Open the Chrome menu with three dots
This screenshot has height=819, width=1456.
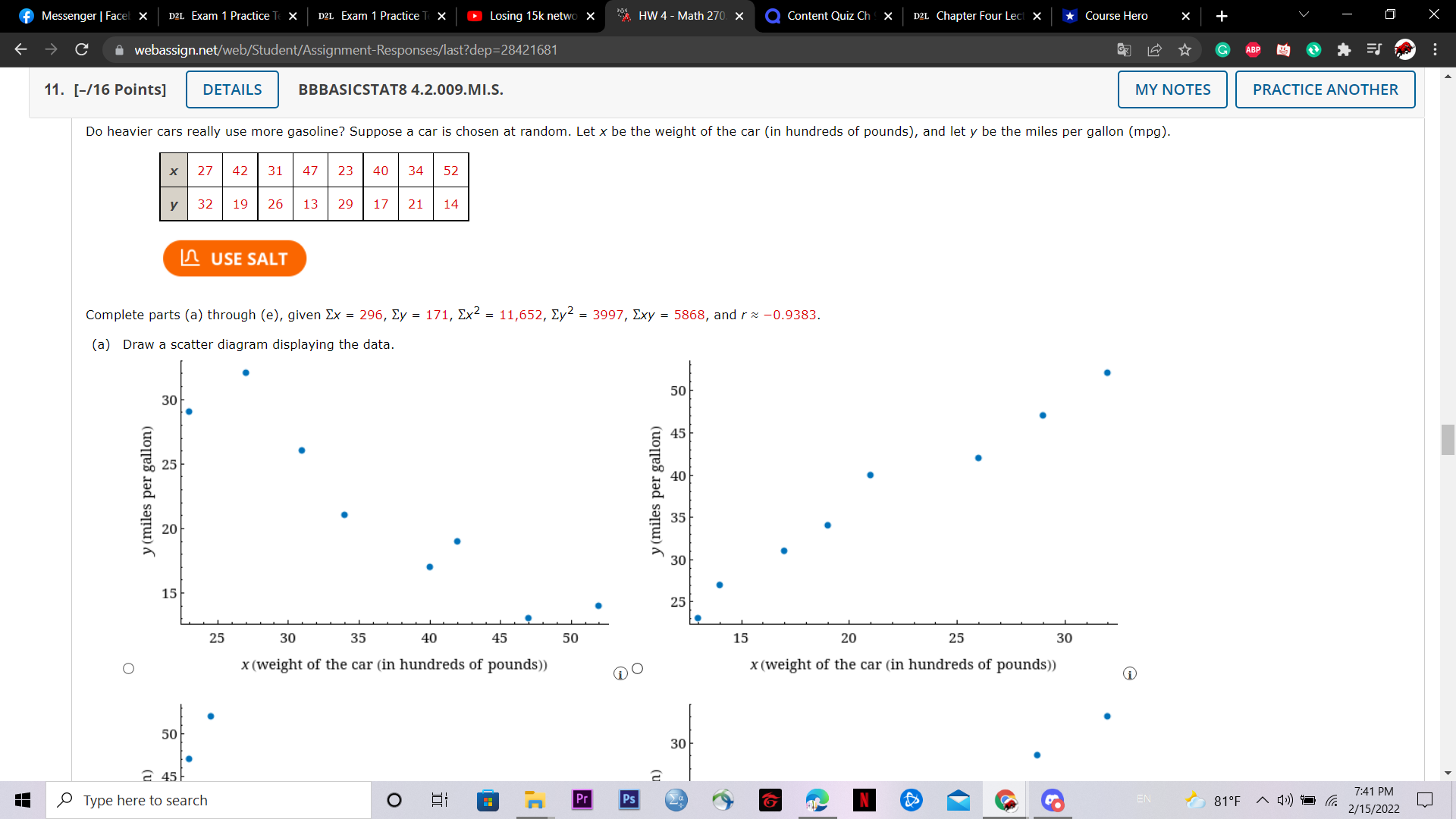(1436, 49)
